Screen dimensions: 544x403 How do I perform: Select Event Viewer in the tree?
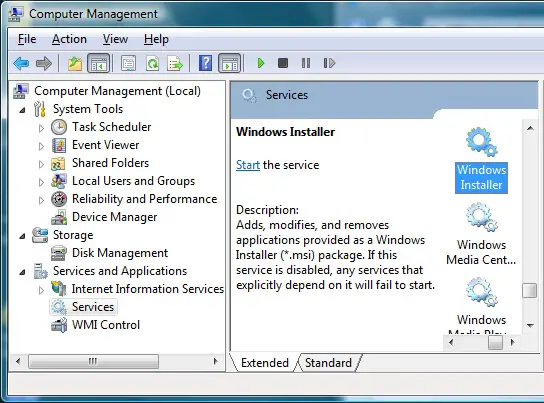(105, 145)
